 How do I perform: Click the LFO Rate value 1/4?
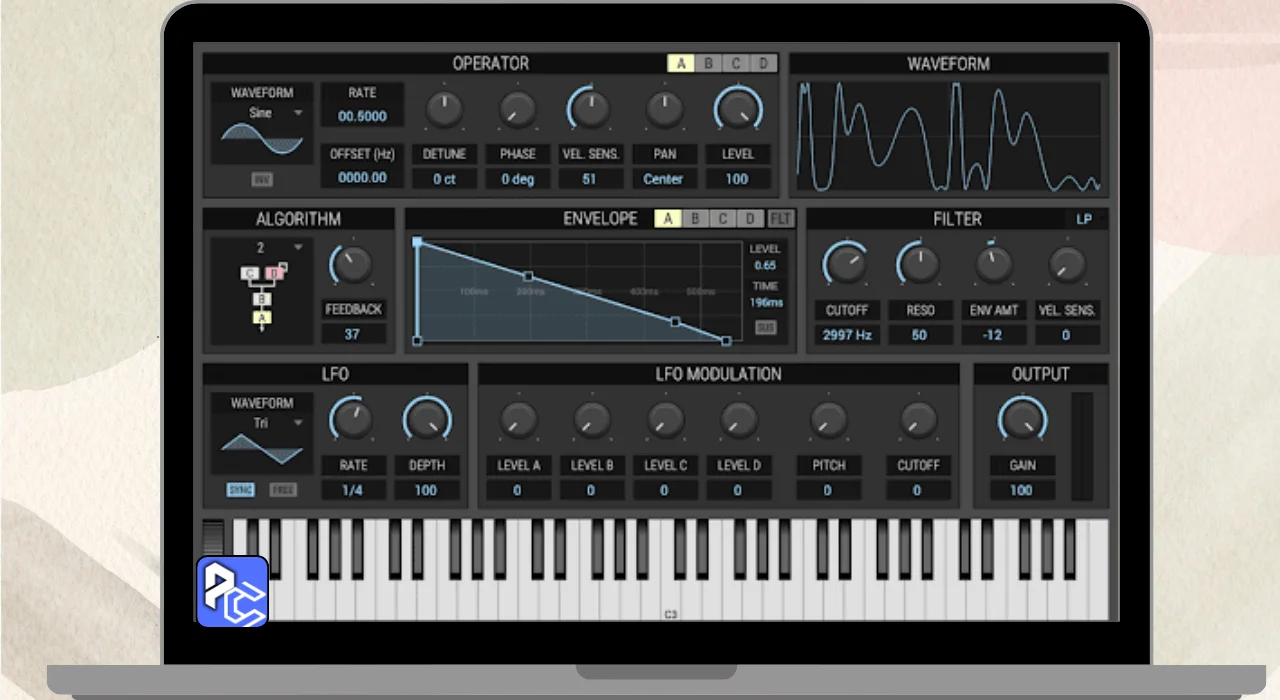[352, 490]
